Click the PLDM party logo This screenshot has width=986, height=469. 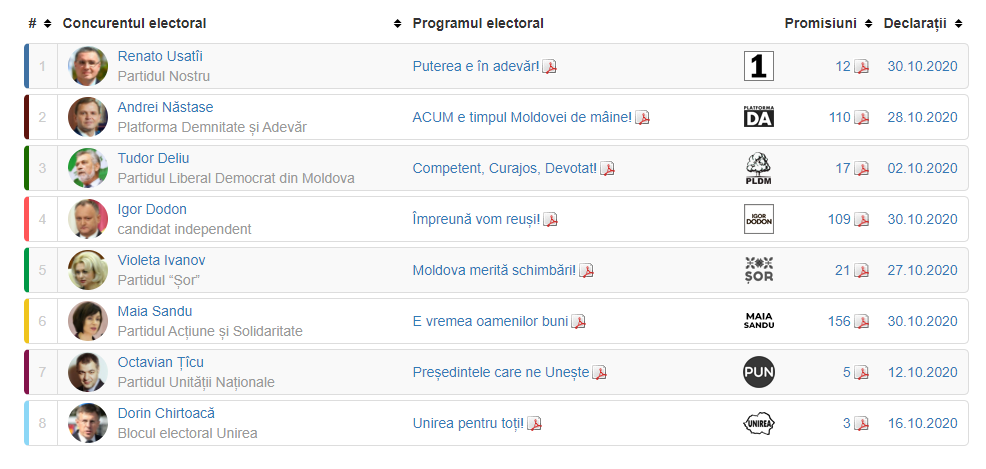(x=759, y=168)
